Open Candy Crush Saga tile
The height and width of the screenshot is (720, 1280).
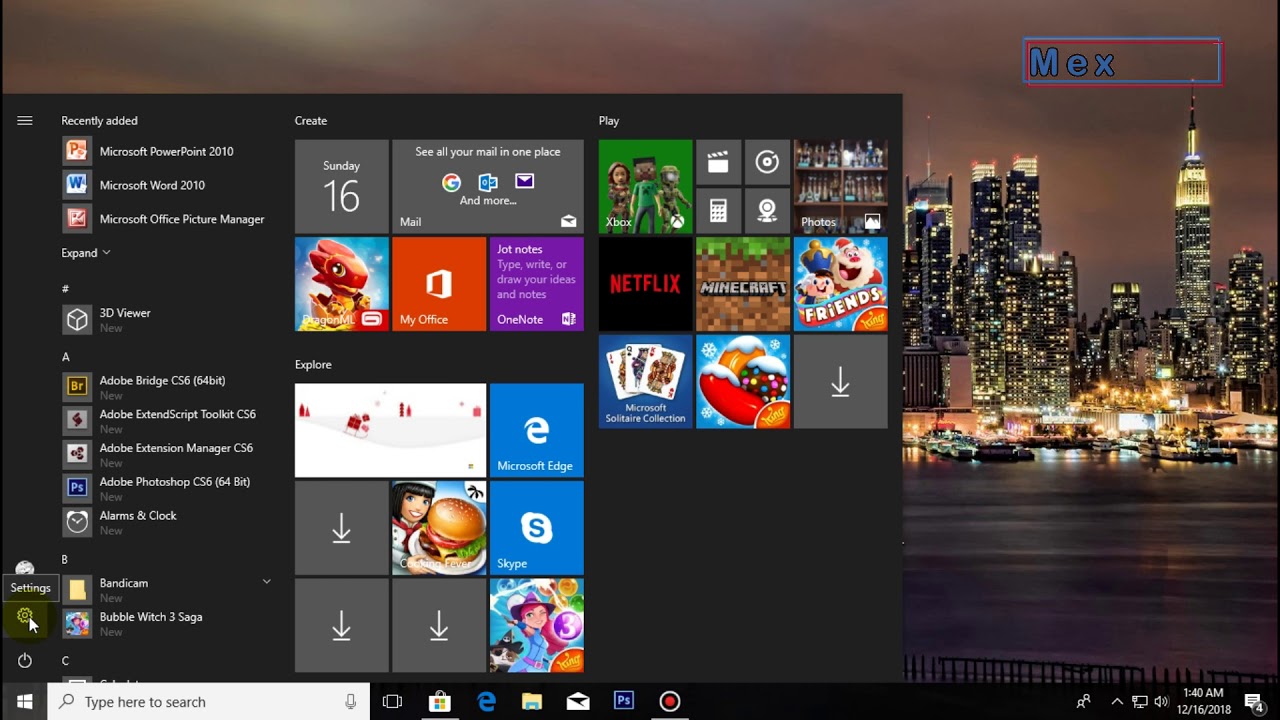click(743, 381)
